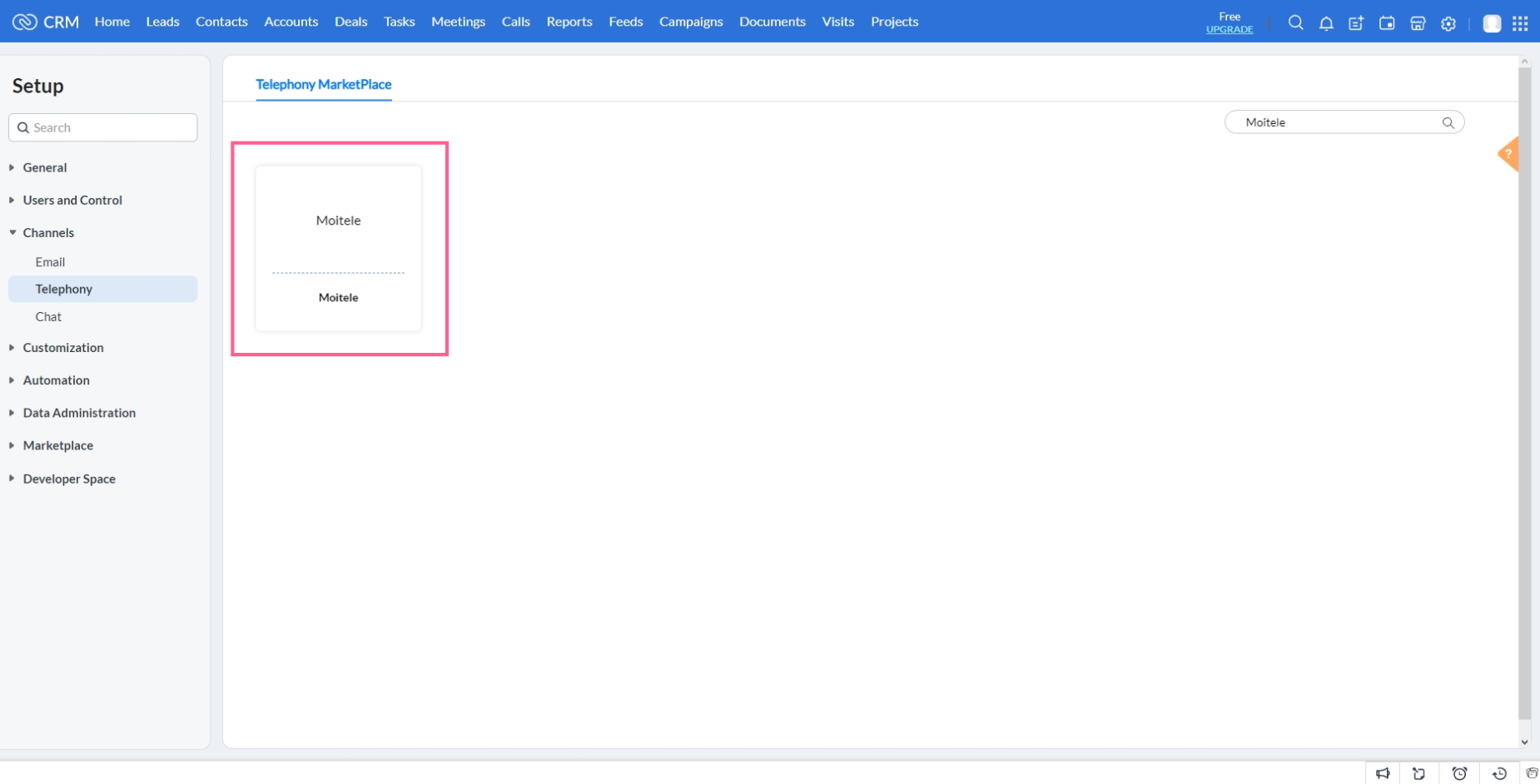Open the Visits module
Screen dimensions: 1540x784
tap(838, 22)
